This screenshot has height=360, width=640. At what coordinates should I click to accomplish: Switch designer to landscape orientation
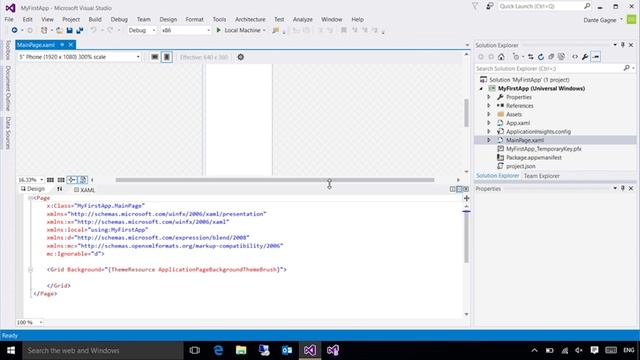155,57
